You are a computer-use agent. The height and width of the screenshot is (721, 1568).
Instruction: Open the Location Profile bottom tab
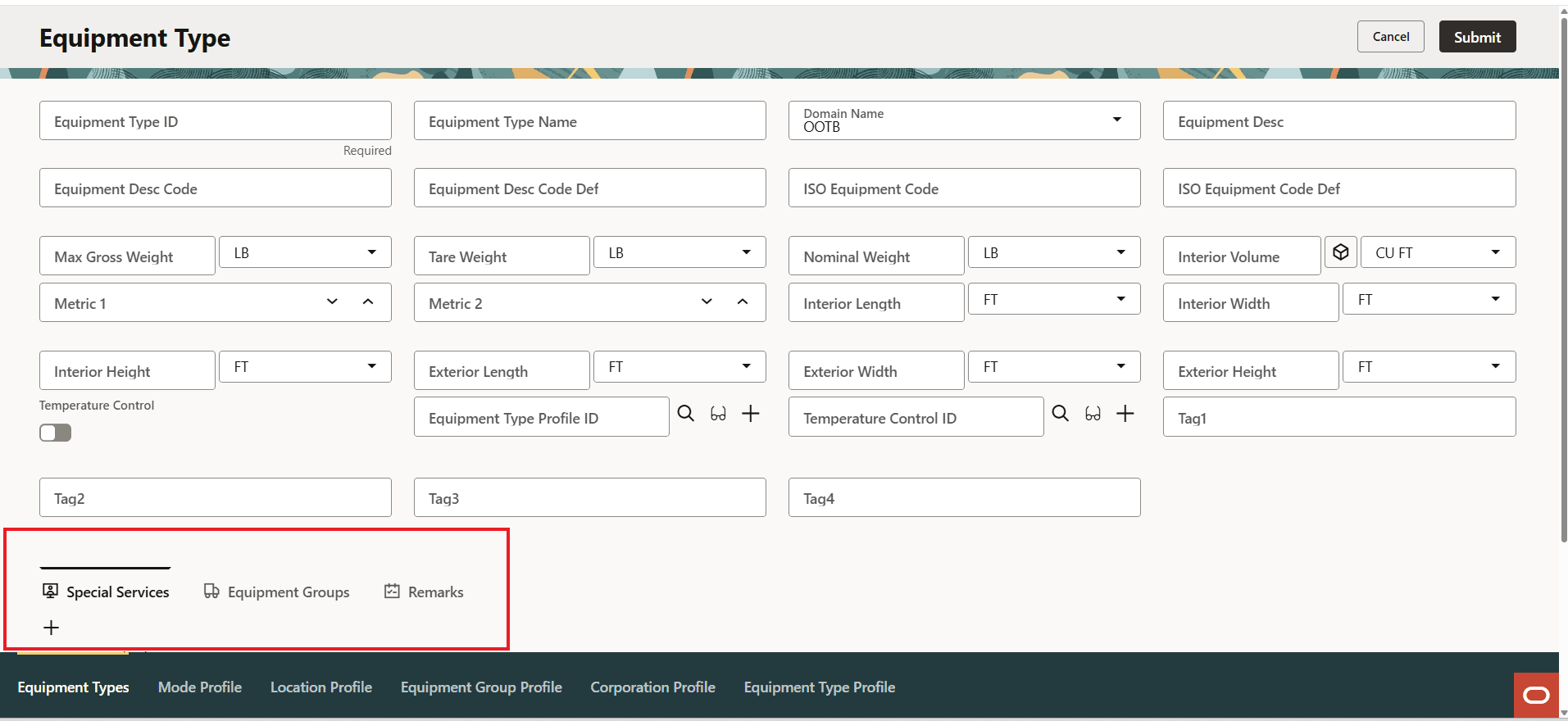[321, 687]
